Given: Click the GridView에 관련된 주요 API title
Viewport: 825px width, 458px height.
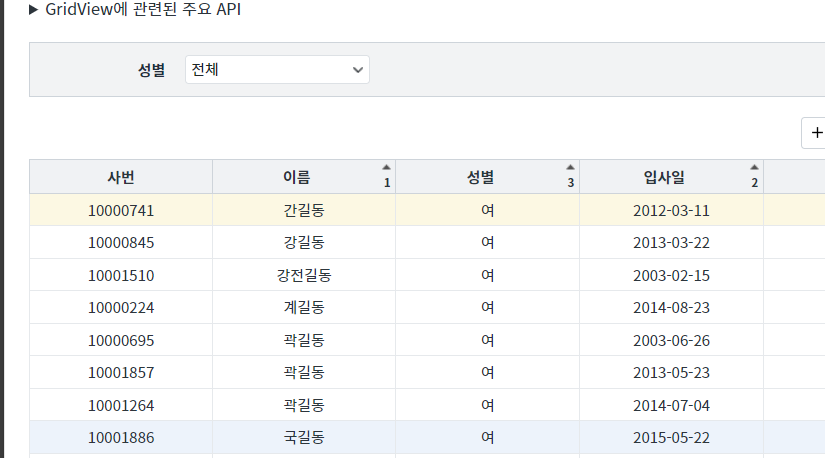Looking at the screenshot, I should 143,9.
